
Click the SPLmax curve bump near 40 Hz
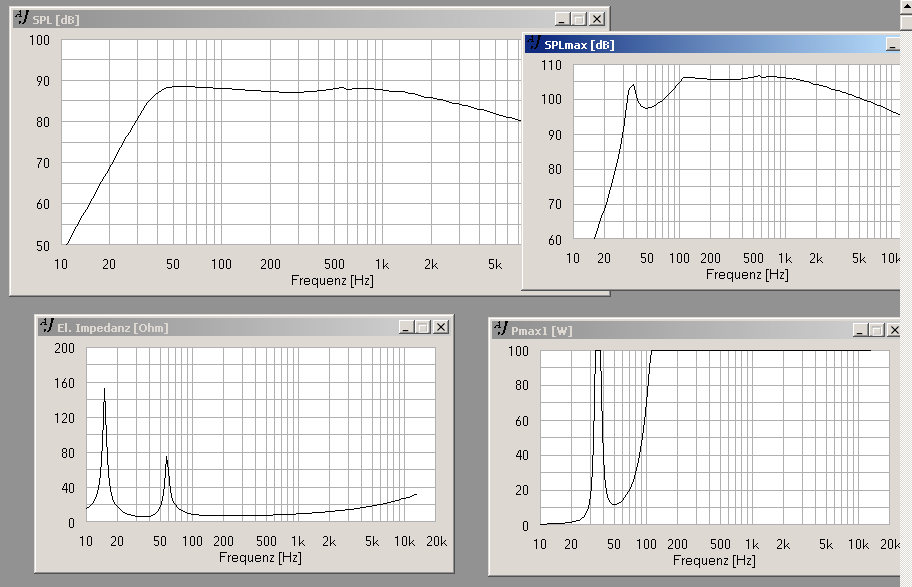pyautogui.click(x=632, y=86)
